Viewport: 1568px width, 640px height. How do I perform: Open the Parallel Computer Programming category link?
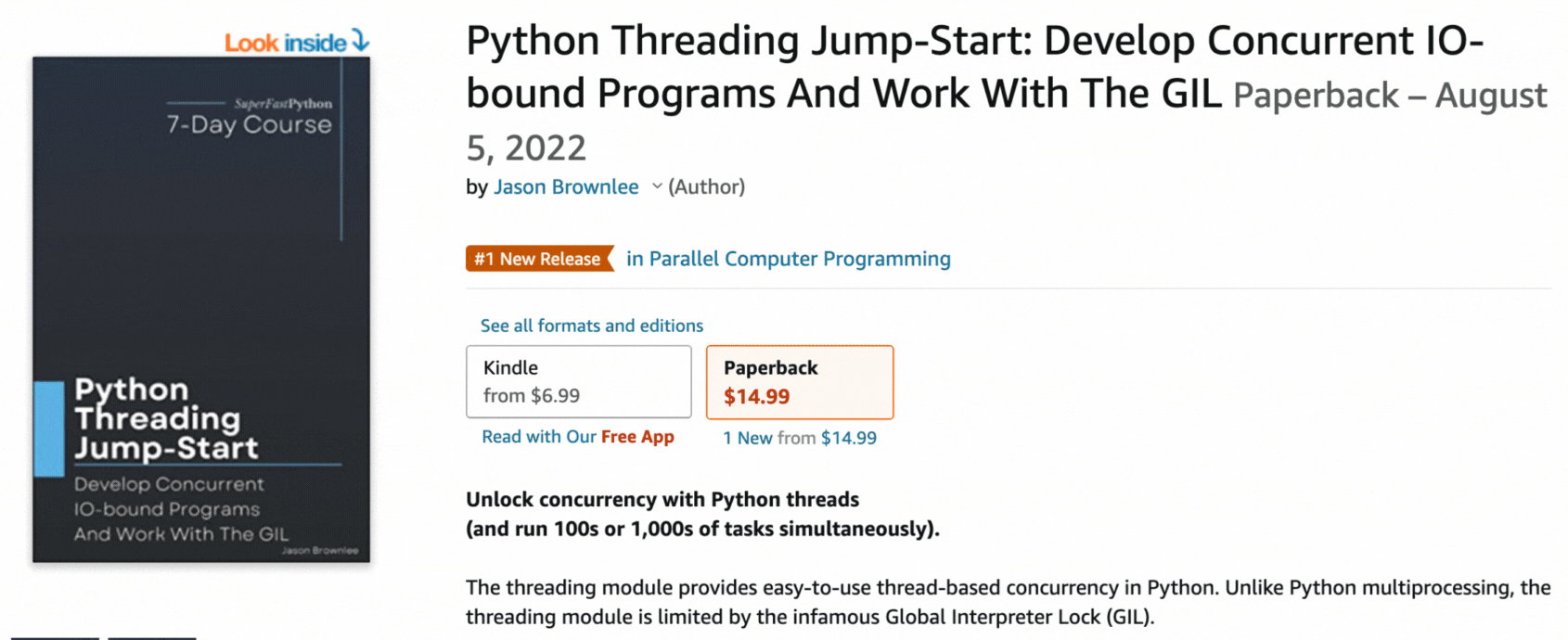pos(789,259)
